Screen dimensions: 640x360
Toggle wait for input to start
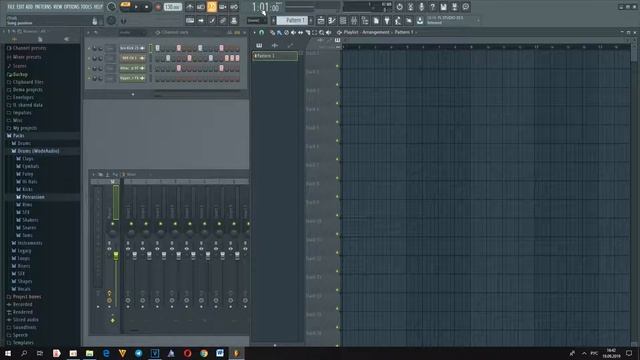pos(201,7)
